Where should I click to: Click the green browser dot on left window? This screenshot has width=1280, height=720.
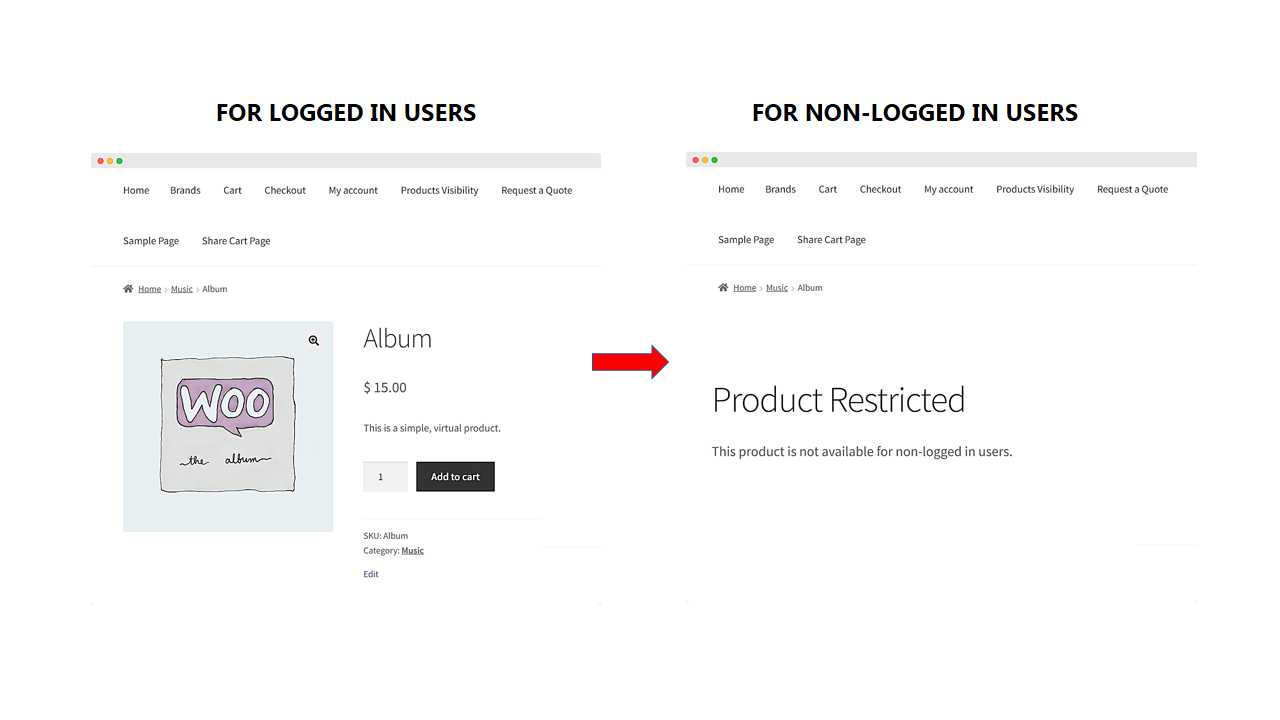point(120,160)
